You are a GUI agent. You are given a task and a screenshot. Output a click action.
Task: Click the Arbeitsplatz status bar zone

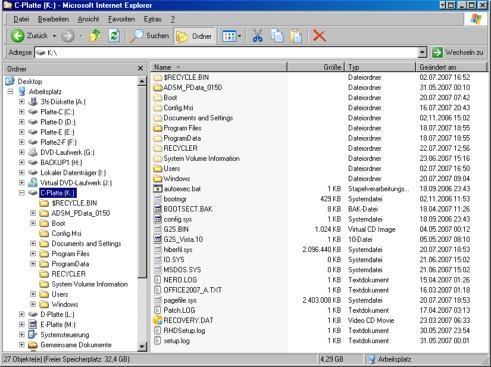point(423,359)
